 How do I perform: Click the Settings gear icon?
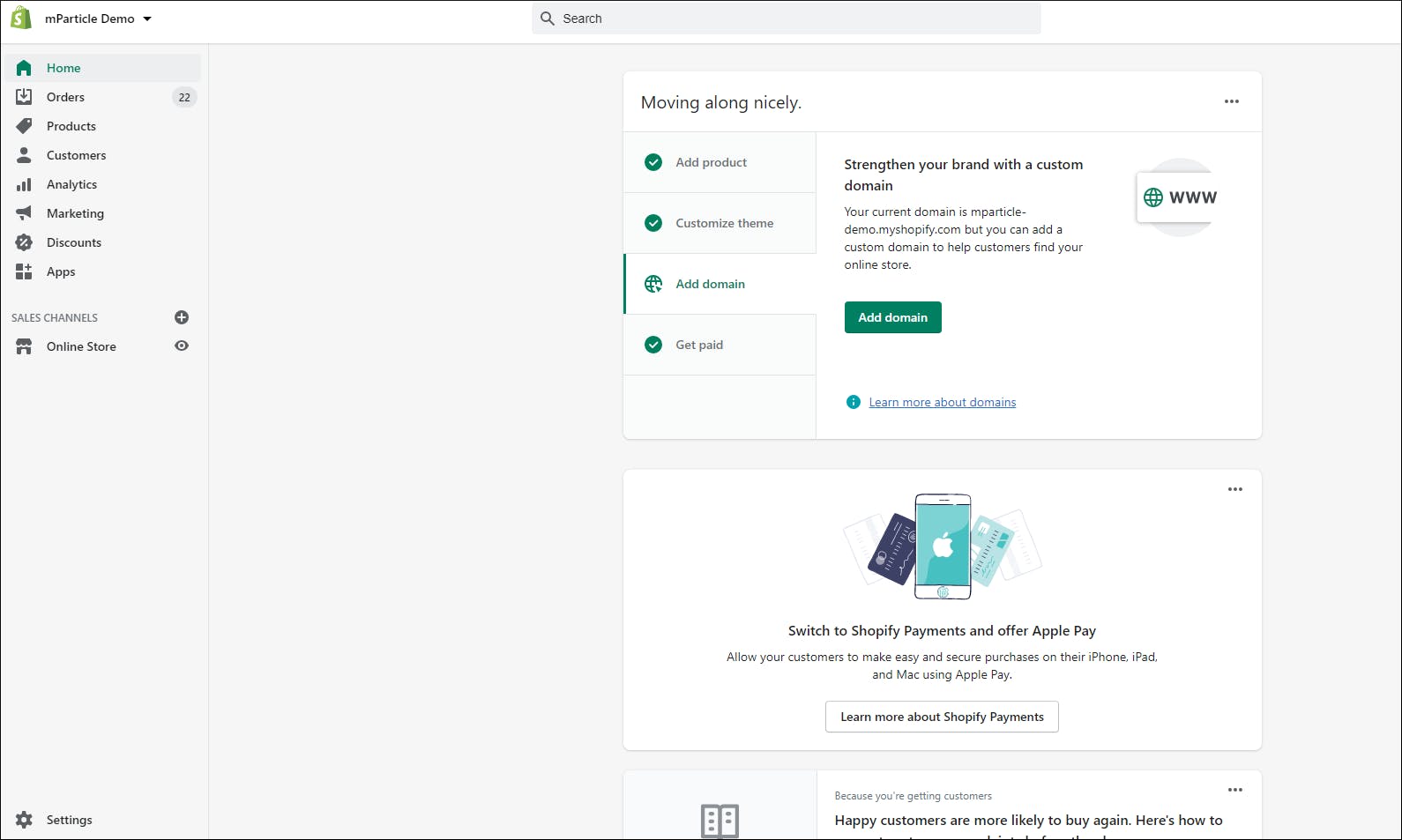tap(24, 820)
